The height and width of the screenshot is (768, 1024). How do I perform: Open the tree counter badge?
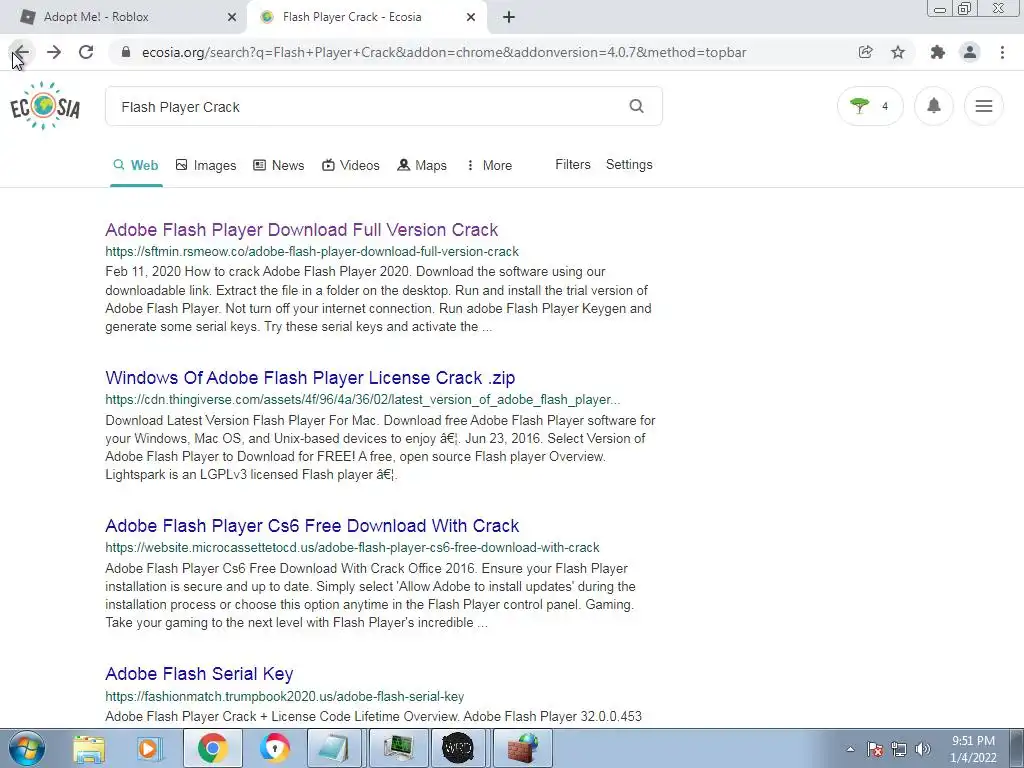coord(870,106)
